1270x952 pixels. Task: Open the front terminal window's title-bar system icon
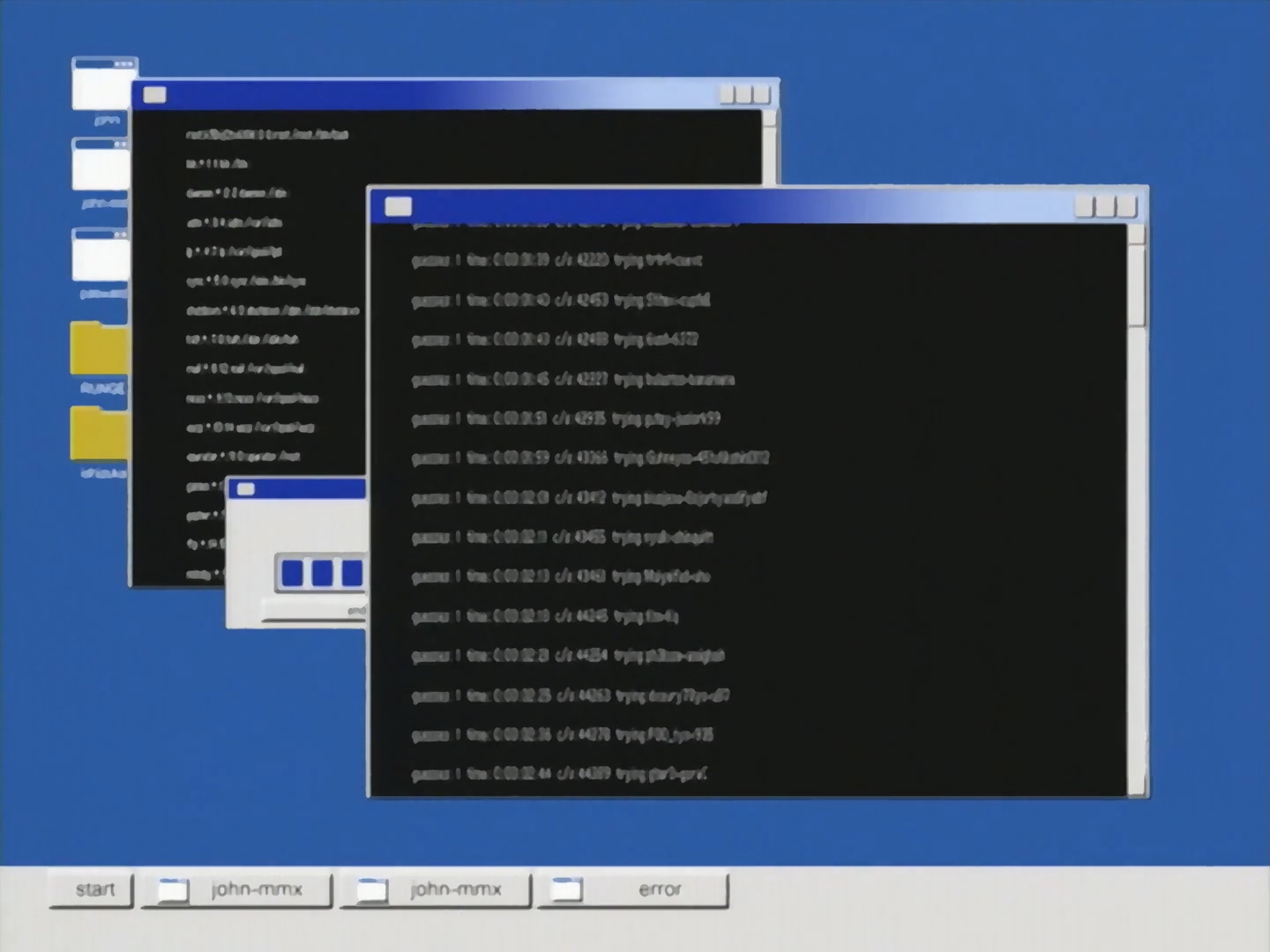pos(399,206)
